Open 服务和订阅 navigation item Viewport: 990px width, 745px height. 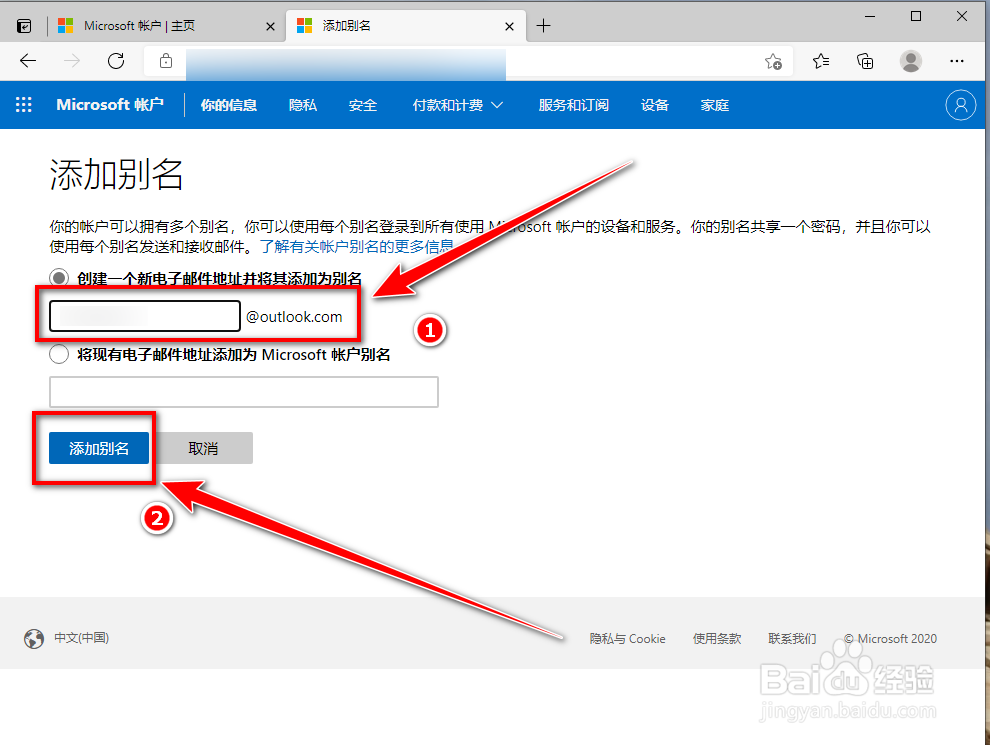pos(573,105)
